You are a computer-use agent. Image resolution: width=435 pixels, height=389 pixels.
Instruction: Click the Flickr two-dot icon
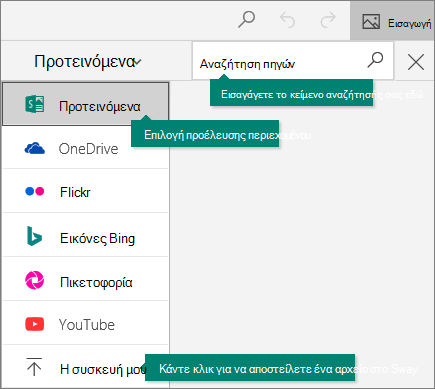(x=35, y=191)
